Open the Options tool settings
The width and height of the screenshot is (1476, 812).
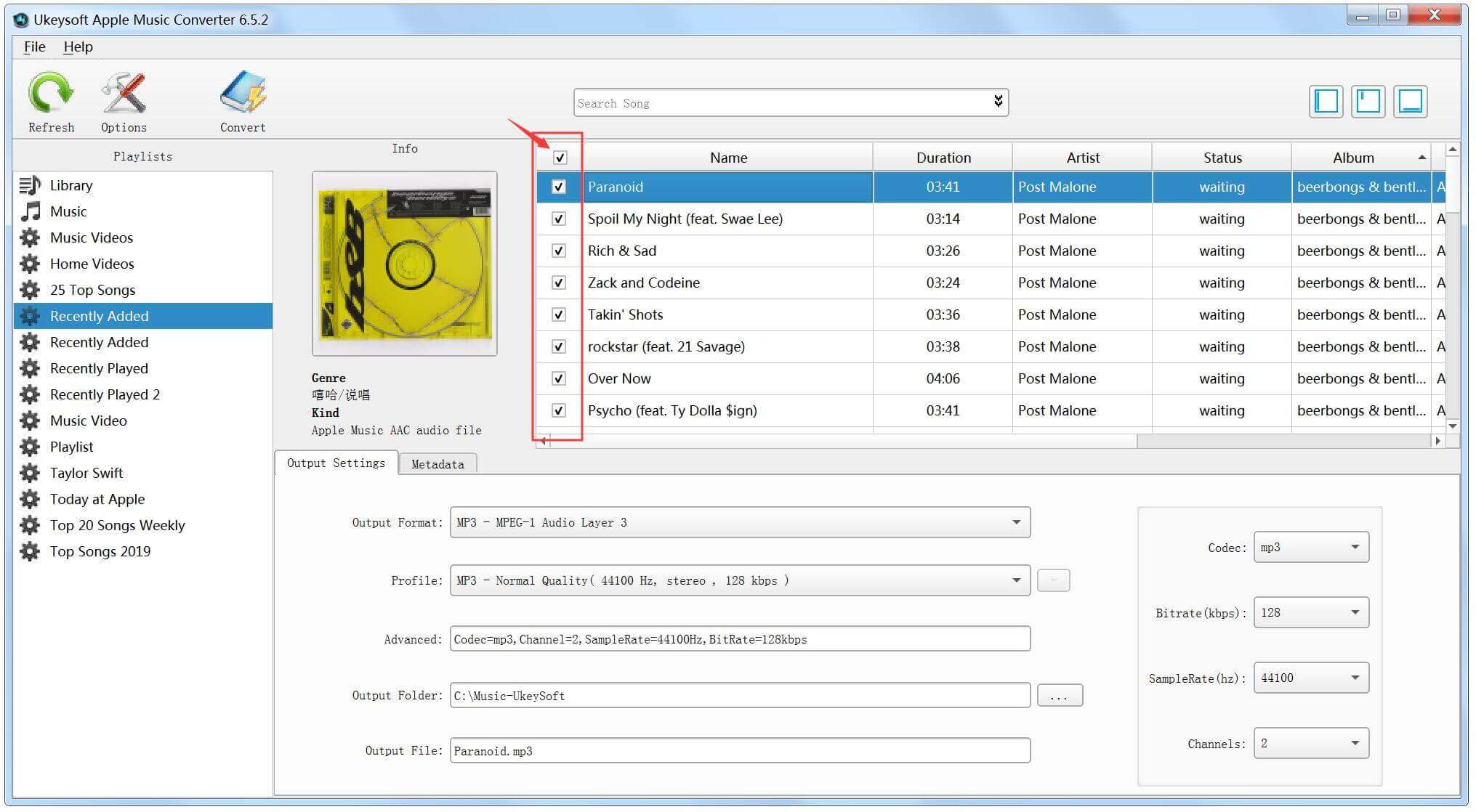pyautogui.click(x=125, y=100)
